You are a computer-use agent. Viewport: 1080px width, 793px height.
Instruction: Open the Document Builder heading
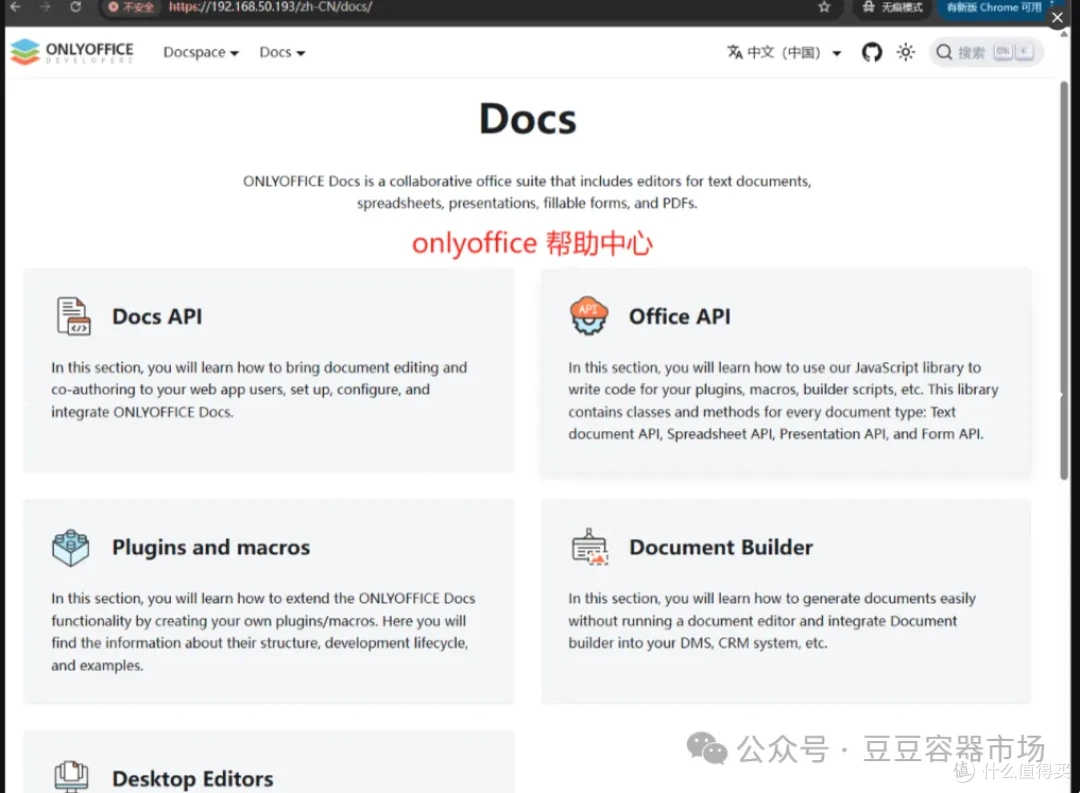coord(721,547)
